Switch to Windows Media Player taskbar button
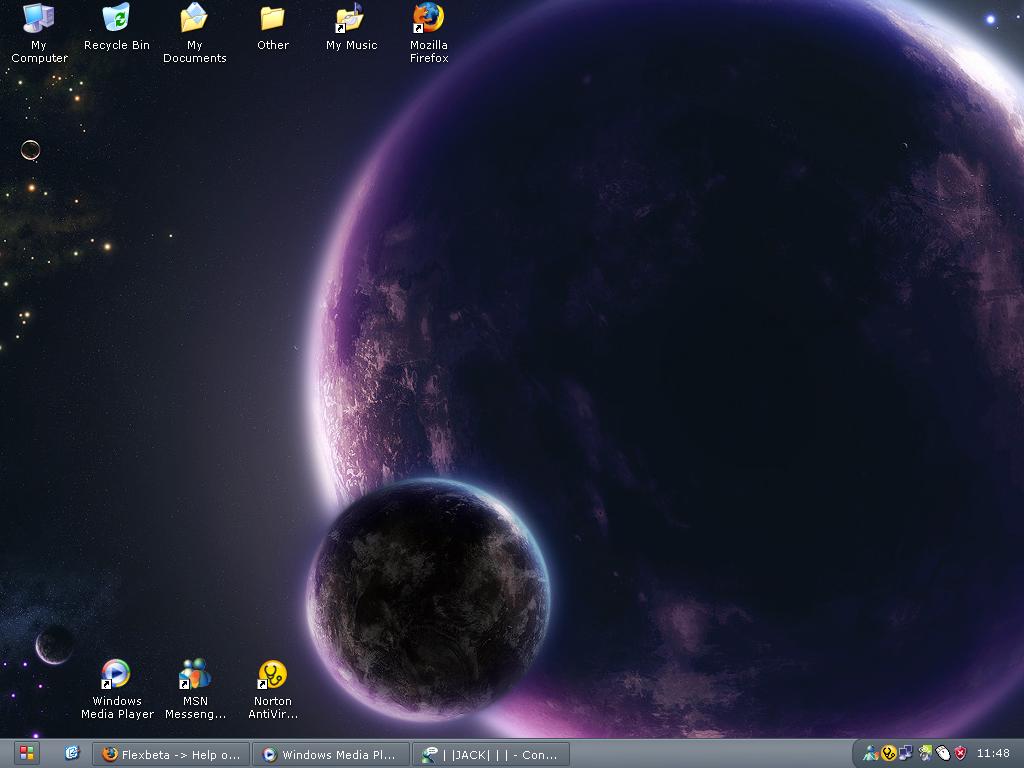The width and height of the screenshot is (1024, 768). [331, 754]
